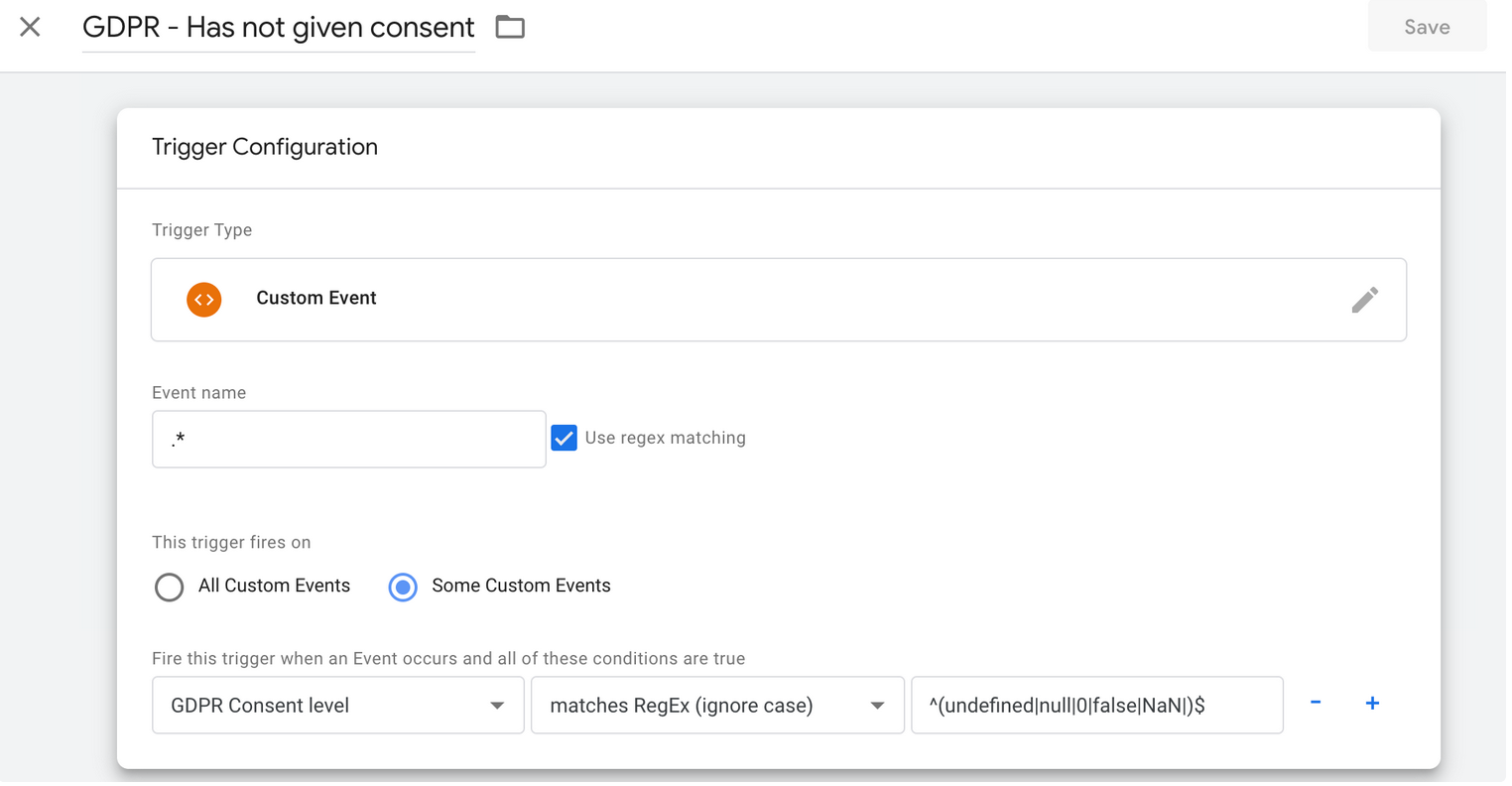Select the All Custom Events radio button
Image resolution: width=1512 pixels, height=786 pixels.
[x=170, y=588]
